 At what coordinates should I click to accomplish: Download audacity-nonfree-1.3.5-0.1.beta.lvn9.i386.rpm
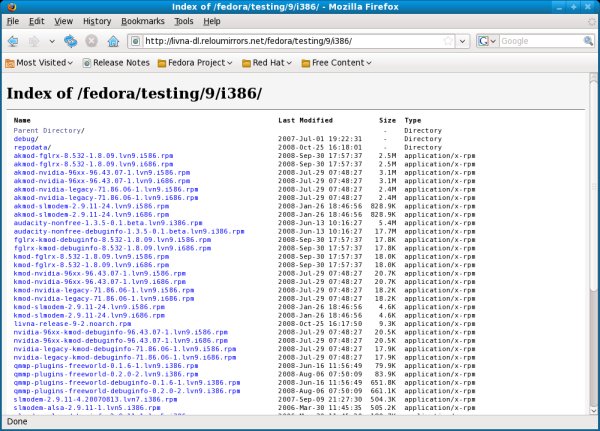click(108, 223)
